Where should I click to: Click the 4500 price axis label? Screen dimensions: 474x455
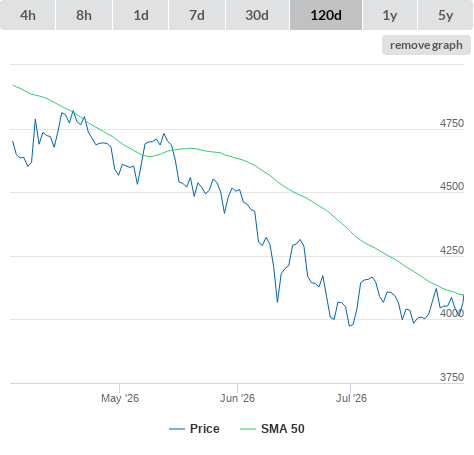[452, 186]
